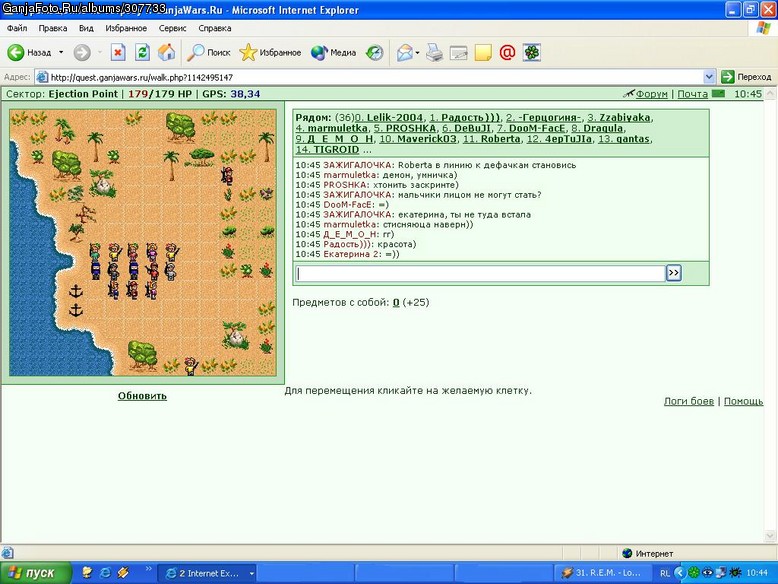This screenshot has height=584, width=778.
Task: Click the RL language indicator in tray
Action: [664, 573]
